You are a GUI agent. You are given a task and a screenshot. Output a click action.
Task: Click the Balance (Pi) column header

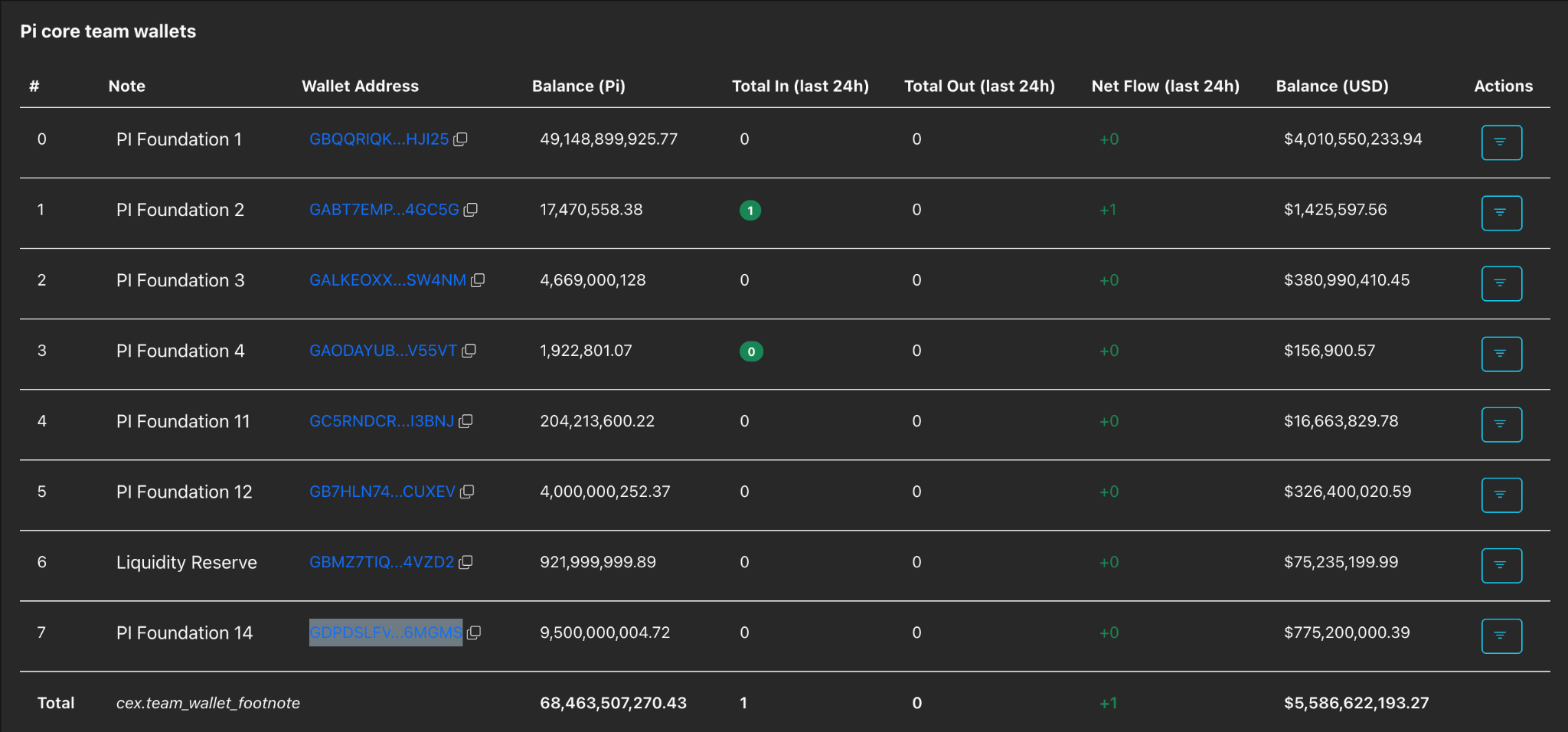tap(579, 86)
